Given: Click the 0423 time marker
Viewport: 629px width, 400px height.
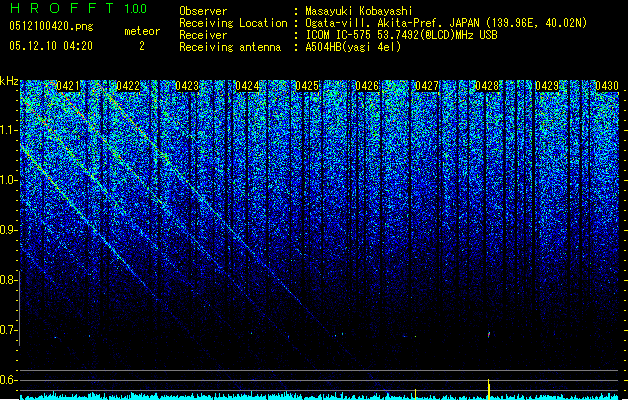Looking at the screenshot, I should click(x=187, y=86).
